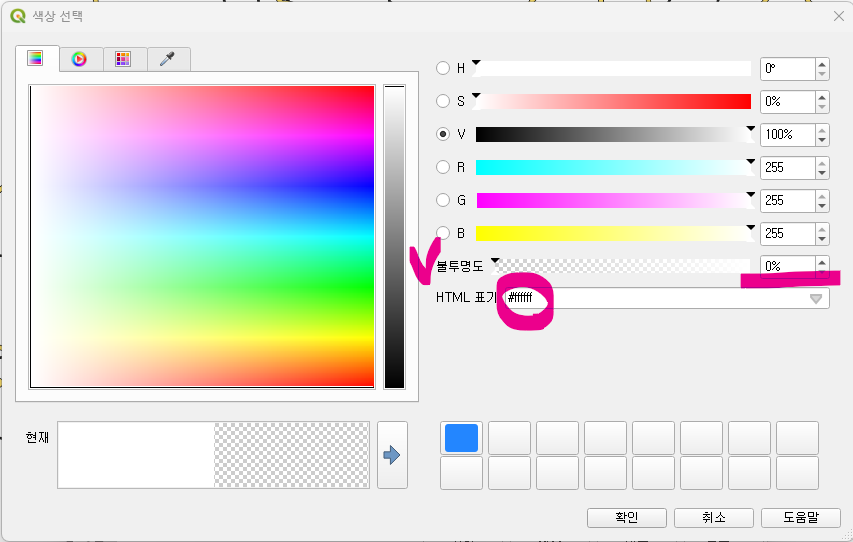Click the value 100% field
This screenshot has height=542, width=853.
pyautogui.click(x=788, y=134)
